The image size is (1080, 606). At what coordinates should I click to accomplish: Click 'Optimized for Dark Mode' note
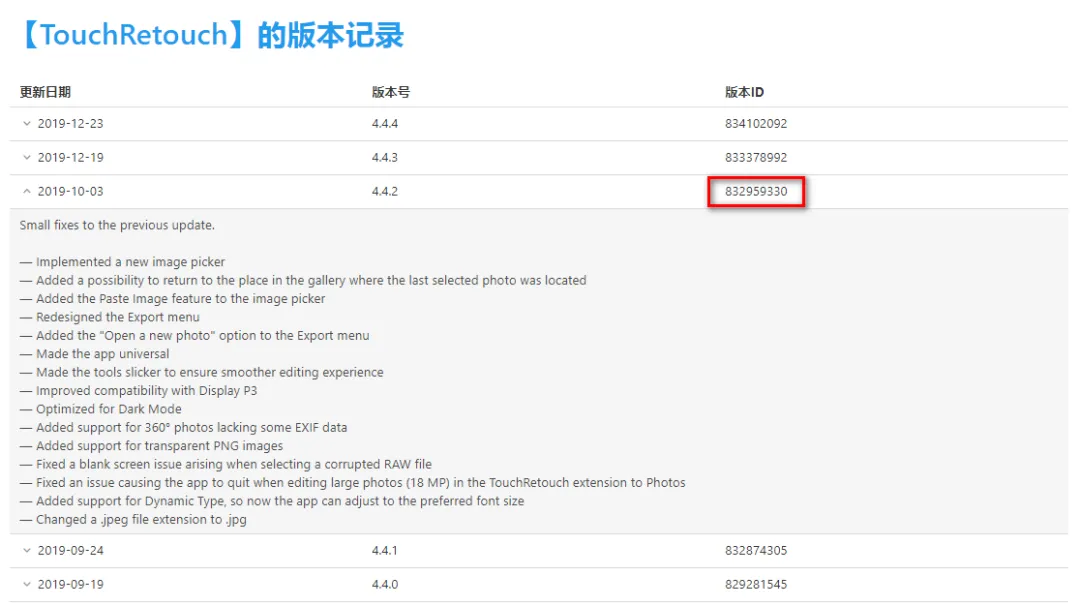coord(101,409)
